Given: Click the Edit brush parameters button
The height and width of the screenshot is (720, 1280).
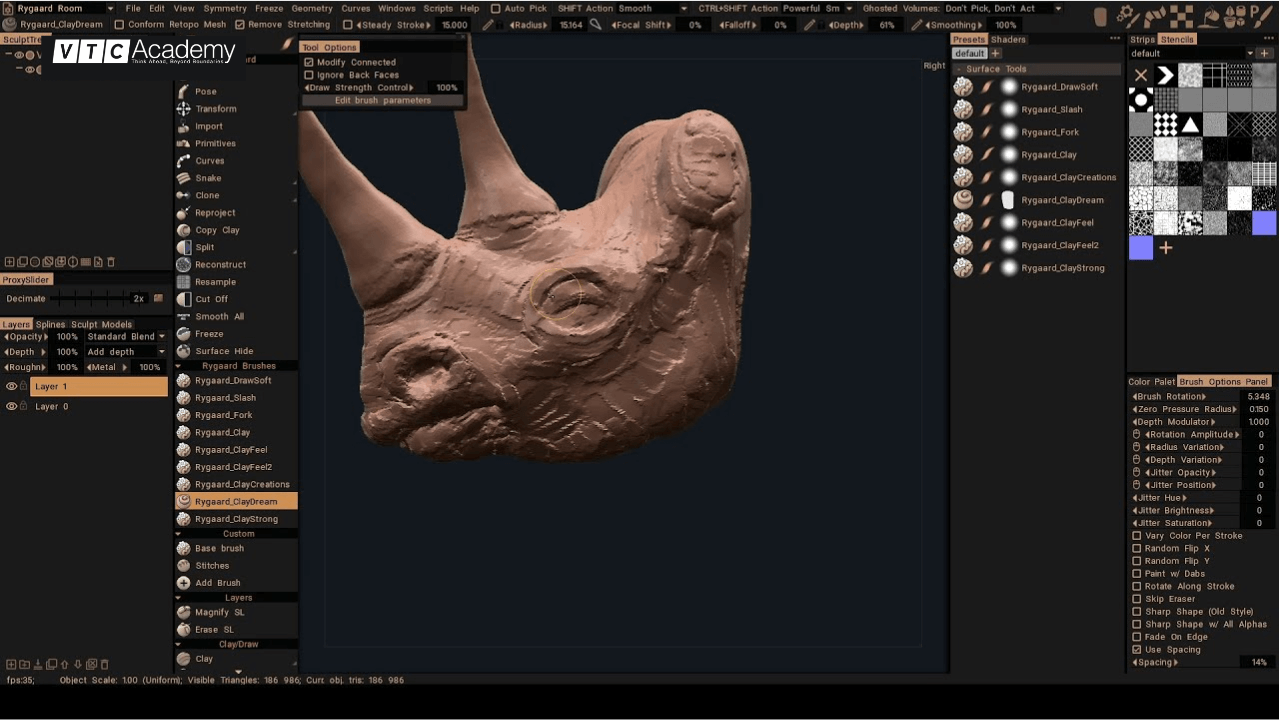Looking at the screenshot, I should pyautogui.click(x=382, y=100).
